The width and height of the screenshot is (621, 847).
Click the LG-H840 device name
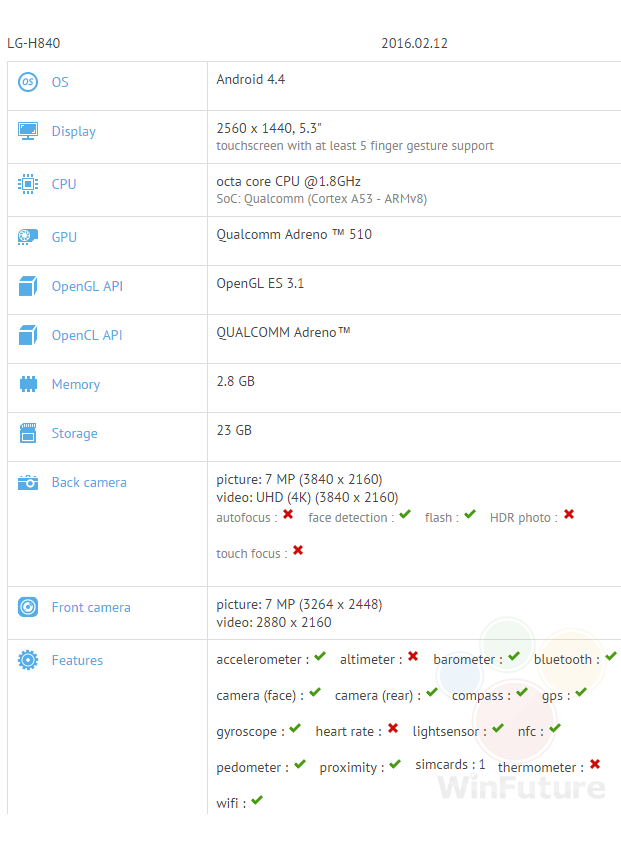coord(34,44)
